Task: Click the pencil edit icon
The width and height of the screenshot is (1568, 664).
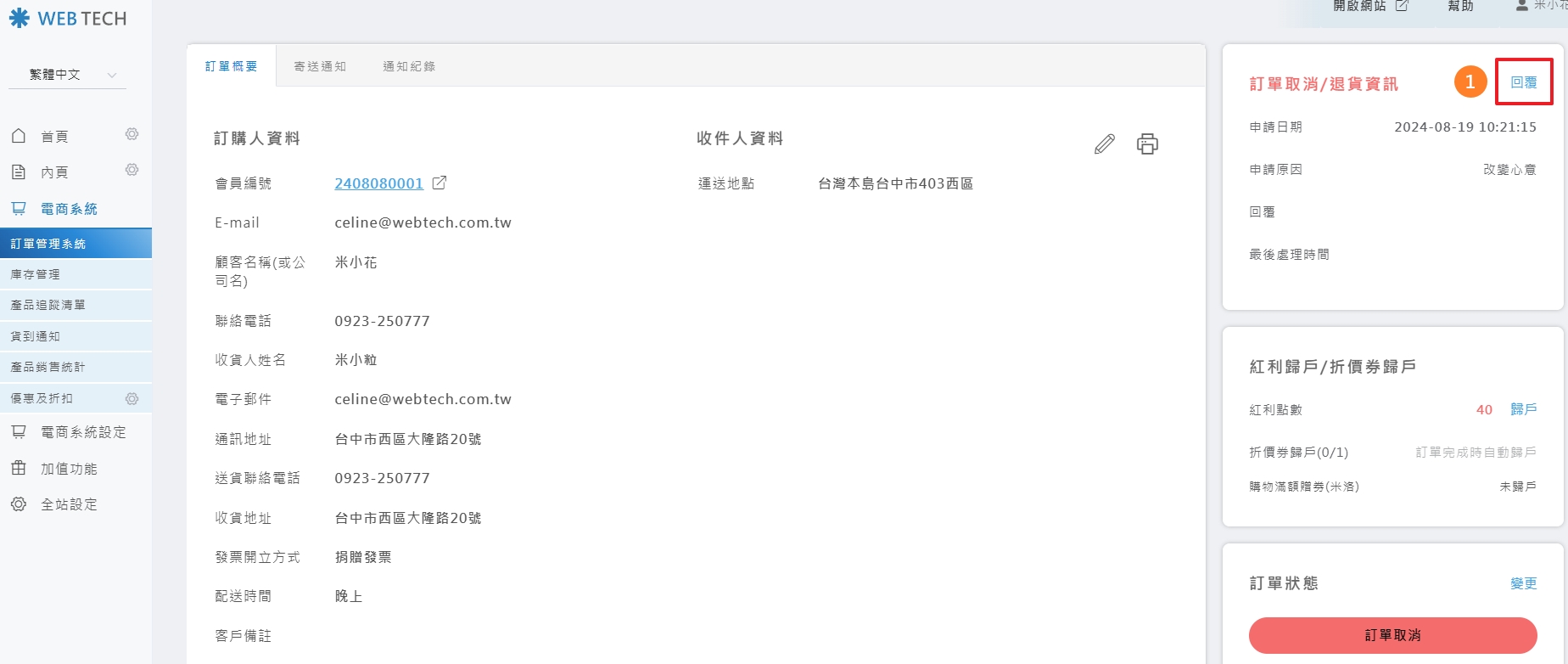Action: tap(1104, 143)
